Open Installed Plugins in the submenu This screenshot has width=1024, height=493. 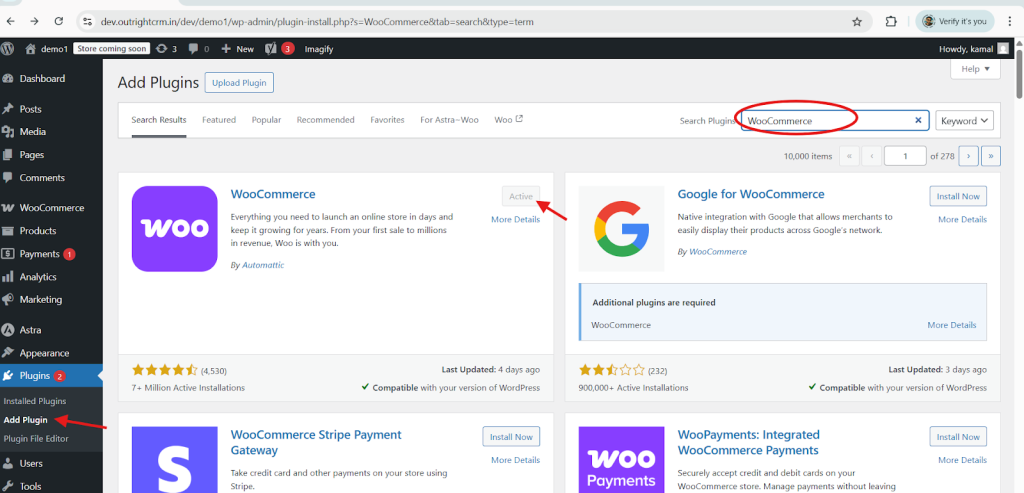click(35, 401)
